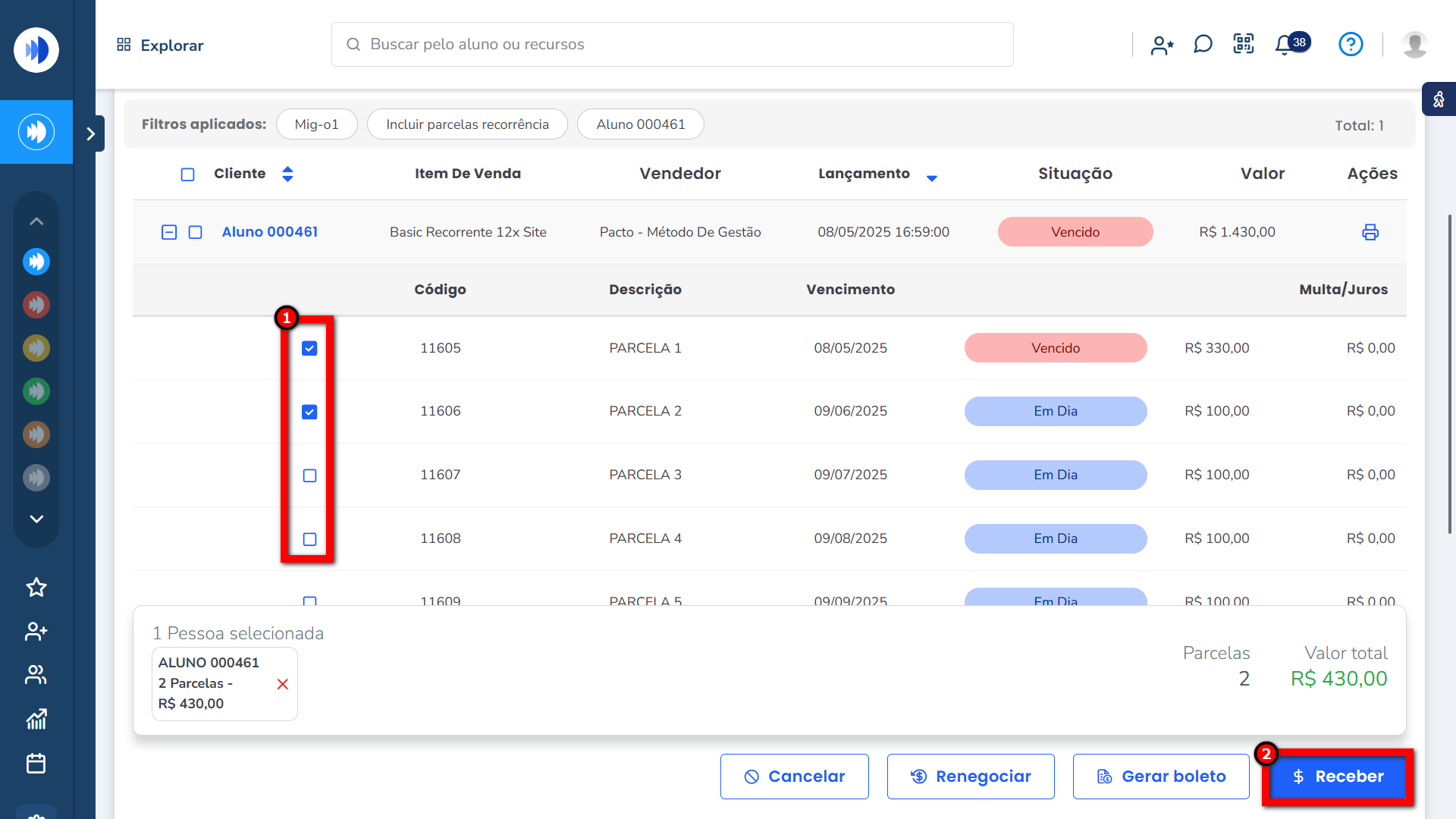Click the add person icon in header
The height and width of the screenshot is (819, 1456).
point(1162,45)
